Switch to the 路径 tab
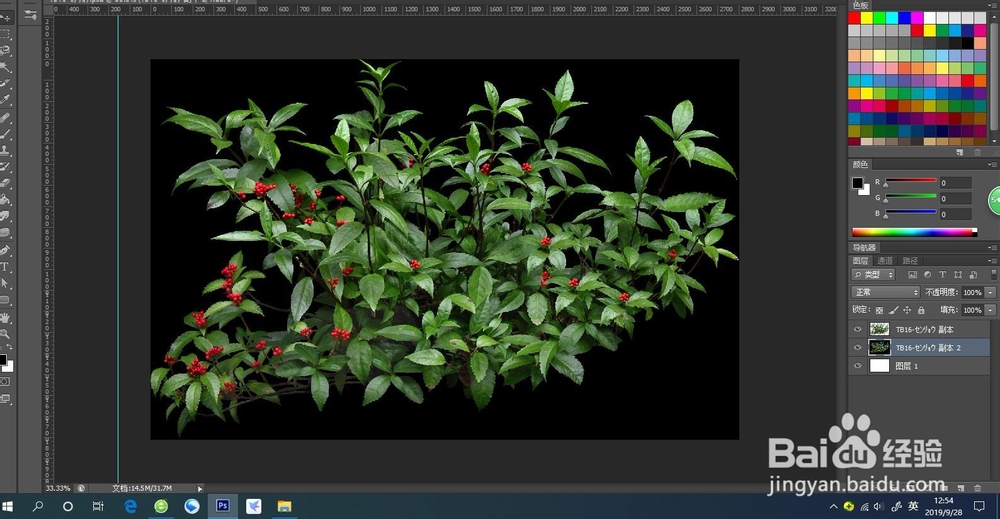The image size is (1000, 519). tap(910, 261)
